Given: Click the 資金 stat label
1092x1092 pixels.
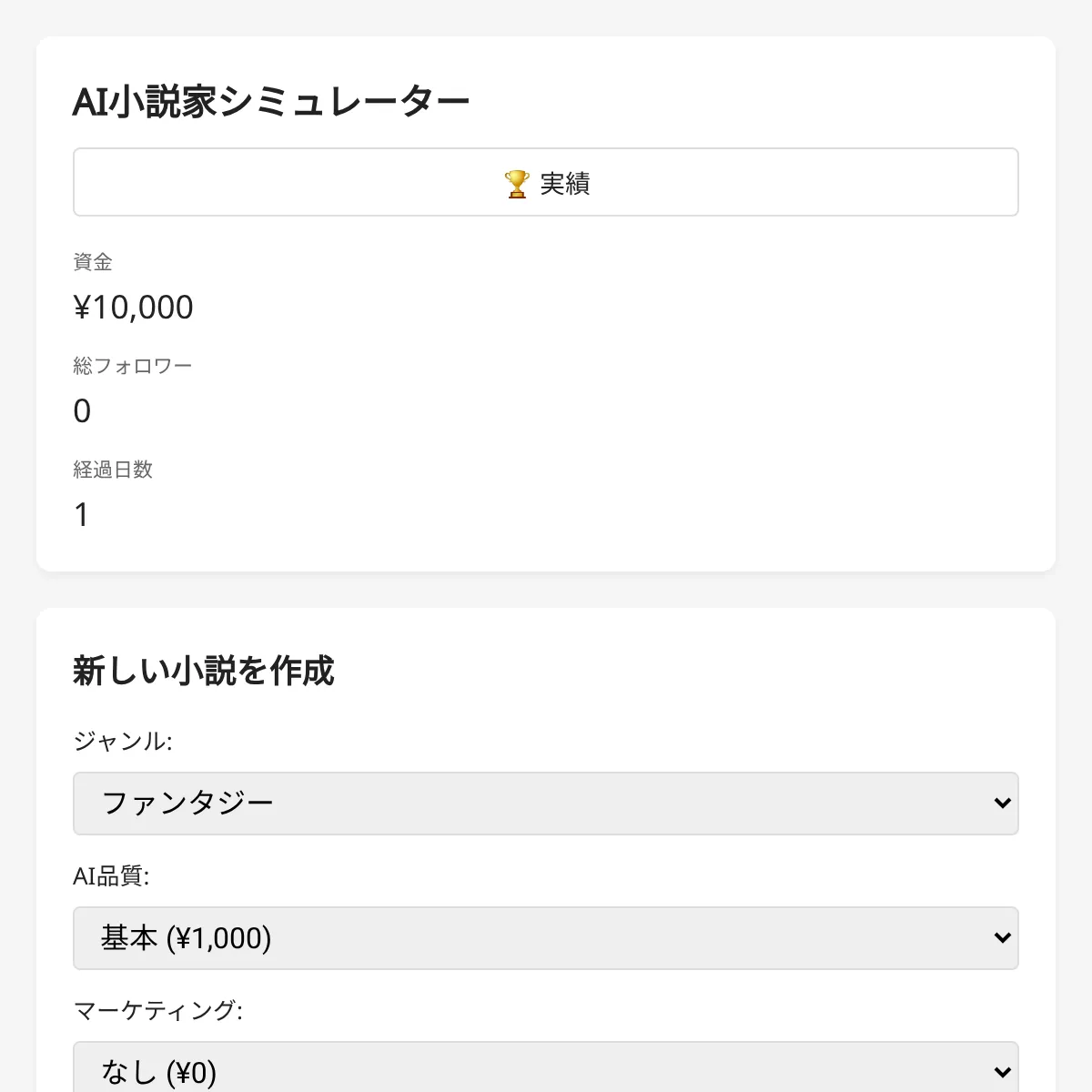Looking at the screenshot, I should 93,262.
